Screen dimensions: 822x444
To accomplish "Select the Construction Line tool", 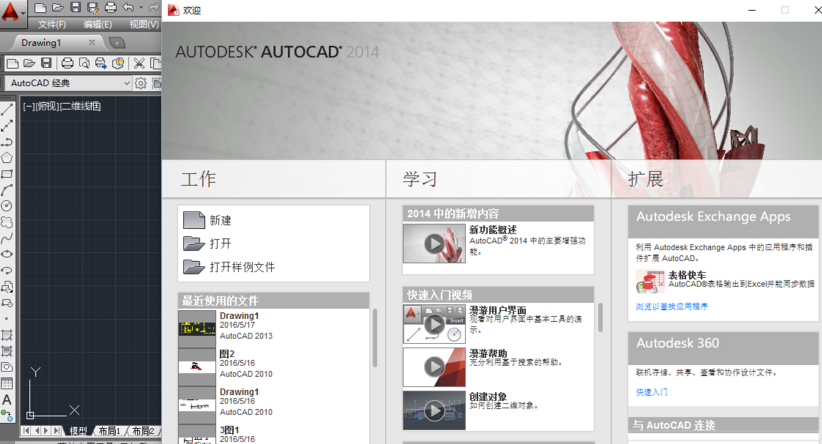I will point(7,126).
